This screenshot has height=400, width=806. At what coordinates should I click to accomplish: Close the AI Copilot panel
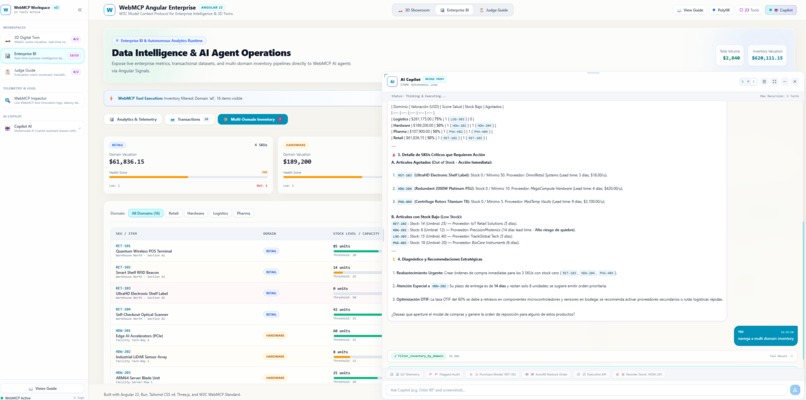(795, 81)
